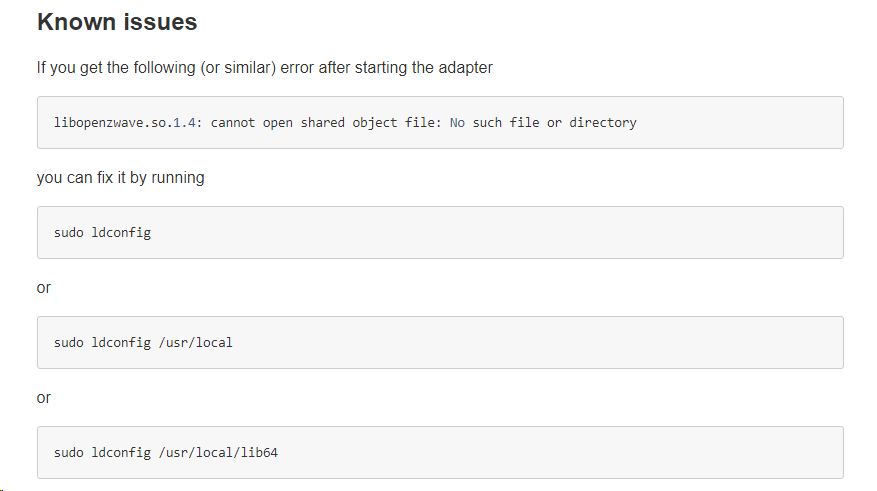The image size is (877, 491).
Task: Click 'No such file or directory' text
Action: [543, 122]
